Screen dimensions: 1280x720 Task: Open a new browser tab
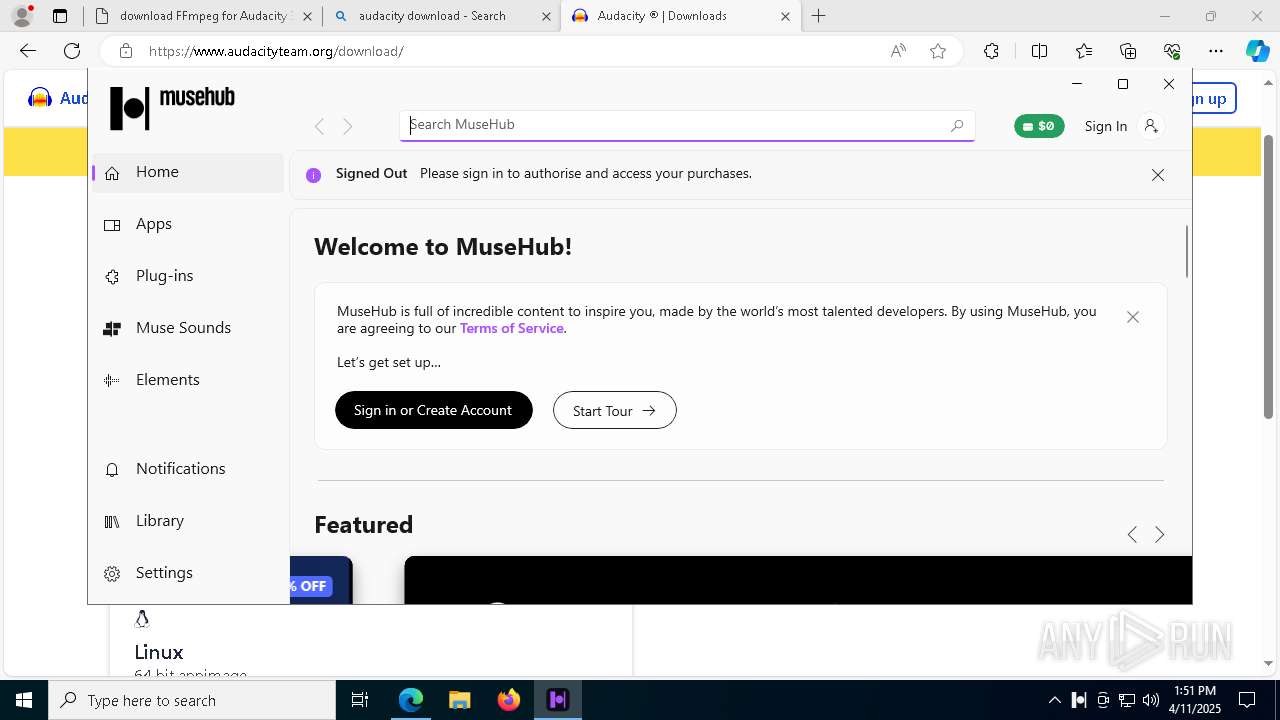coord(819,16)
